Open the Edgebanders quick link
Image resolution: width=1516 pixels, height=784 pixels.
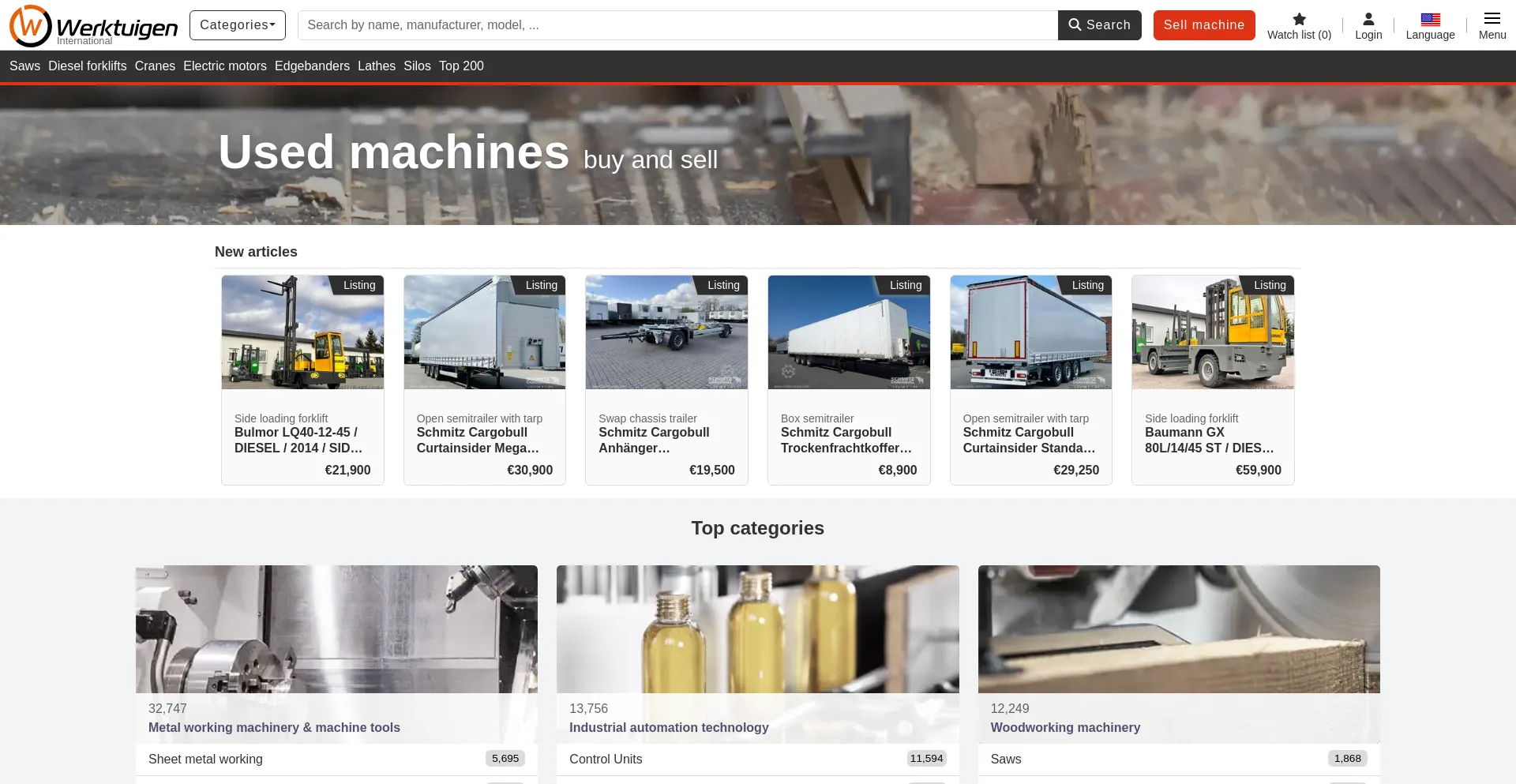coord(312,66)
